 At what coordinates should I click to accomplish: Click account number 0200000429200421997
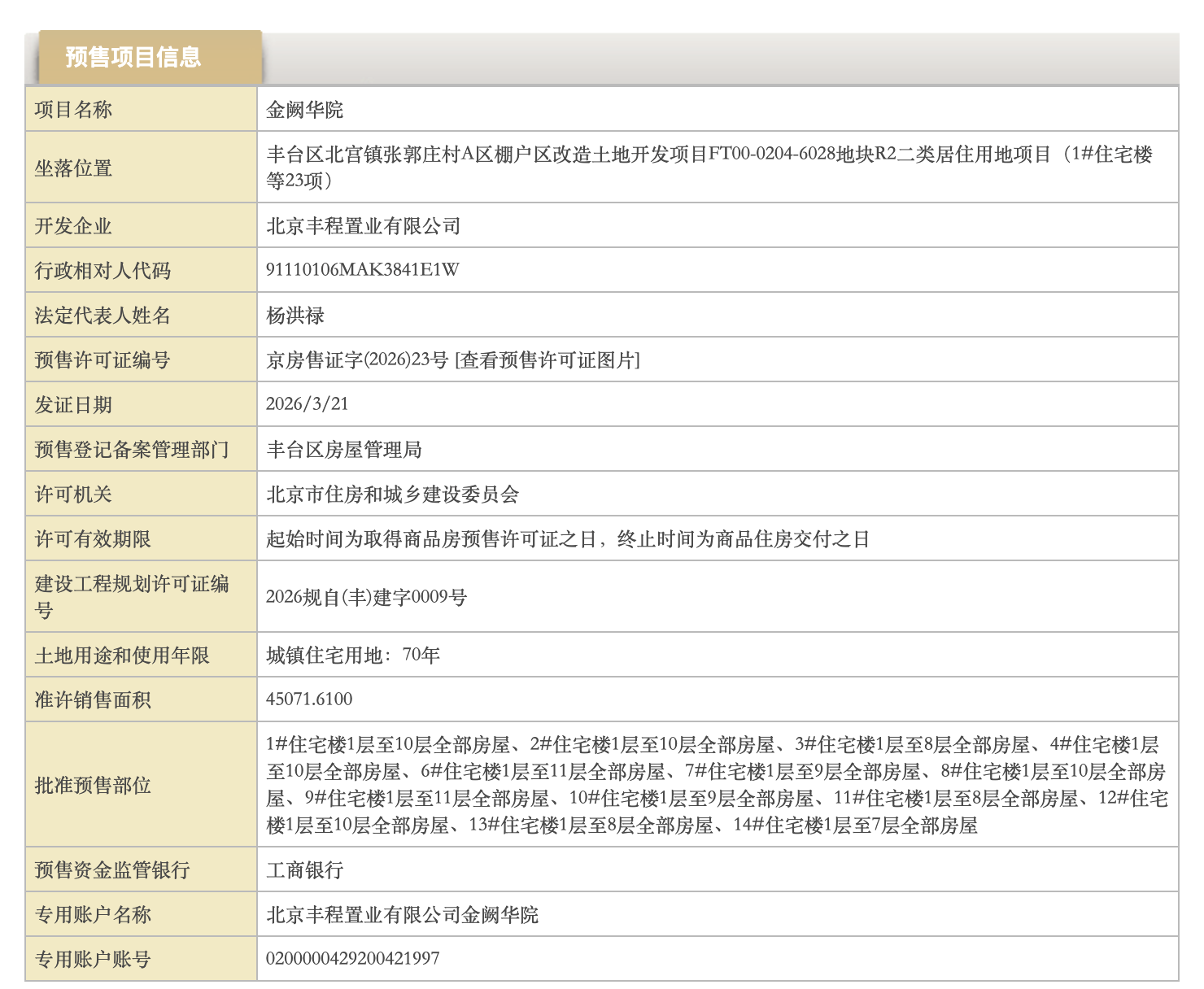click(x=352, y=959)
